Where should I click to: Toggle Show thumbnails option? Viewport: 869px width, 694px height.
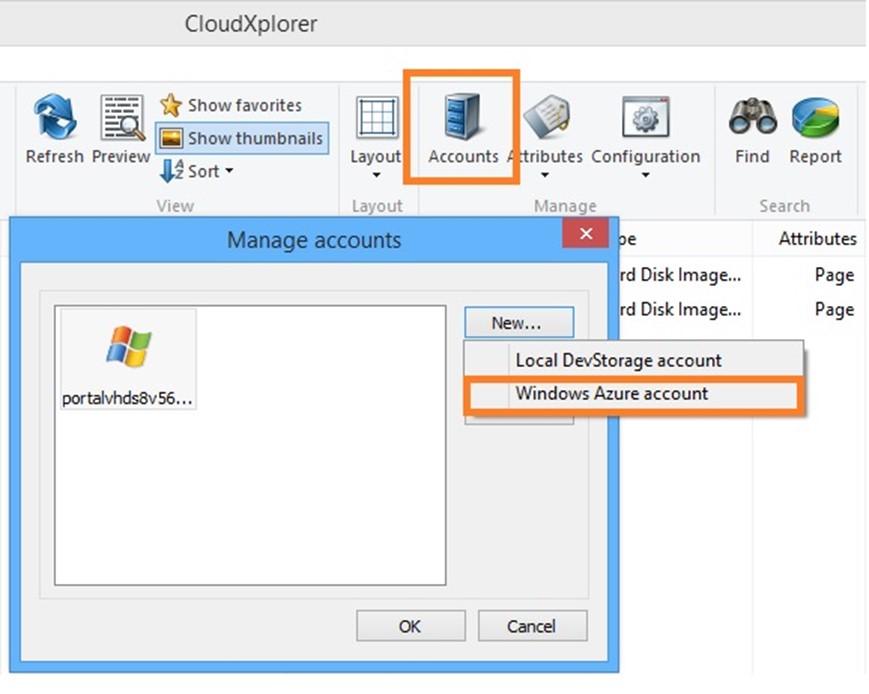click(242, 138)
